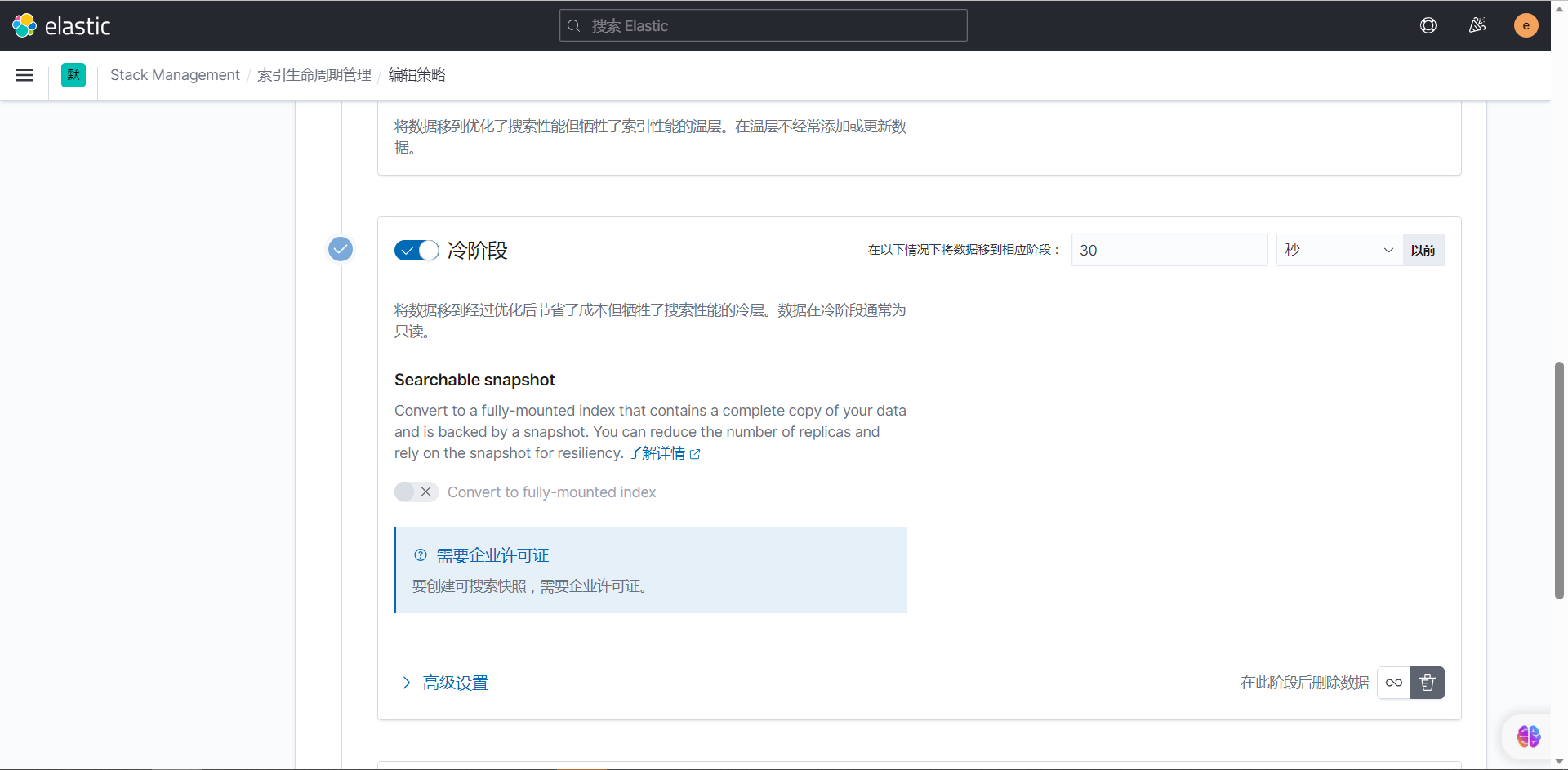Click the 在此阶段后删除数据 label
This screenshot has width=1568, height=770.
click(x=1305, y=683)
